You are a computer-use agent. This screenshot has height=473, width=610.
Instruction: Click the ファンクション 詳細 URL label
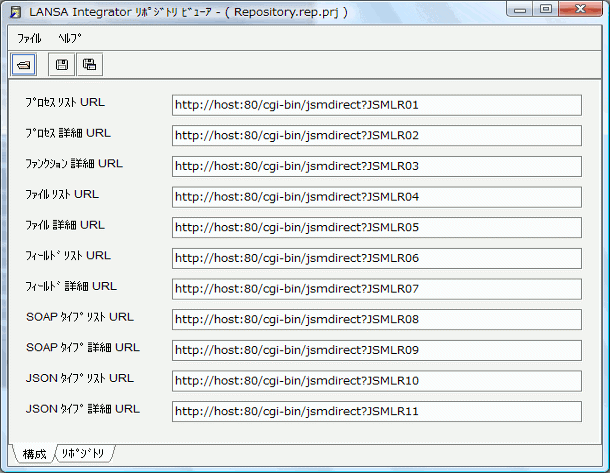[x=74, y=164]
